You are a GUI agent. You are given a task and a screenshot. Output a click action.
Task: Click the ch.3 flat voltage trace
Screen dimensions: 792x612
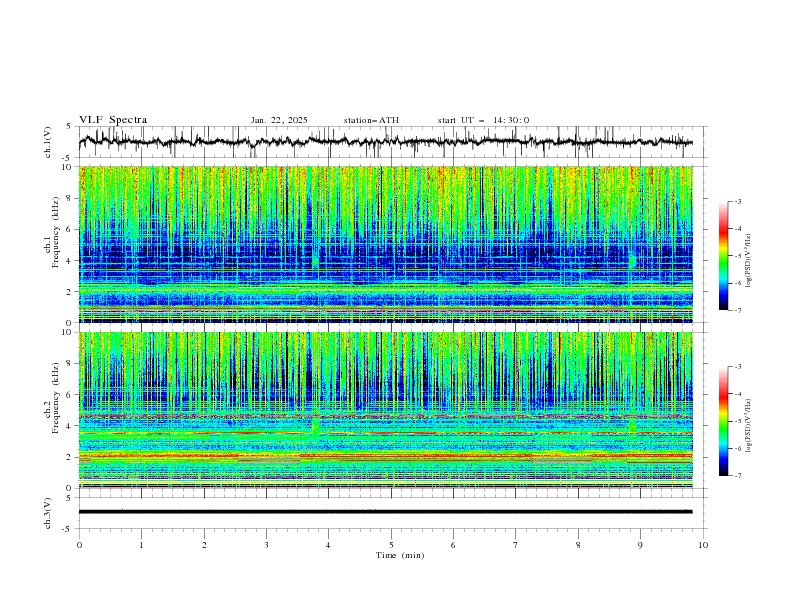click(x=385, y=512)
